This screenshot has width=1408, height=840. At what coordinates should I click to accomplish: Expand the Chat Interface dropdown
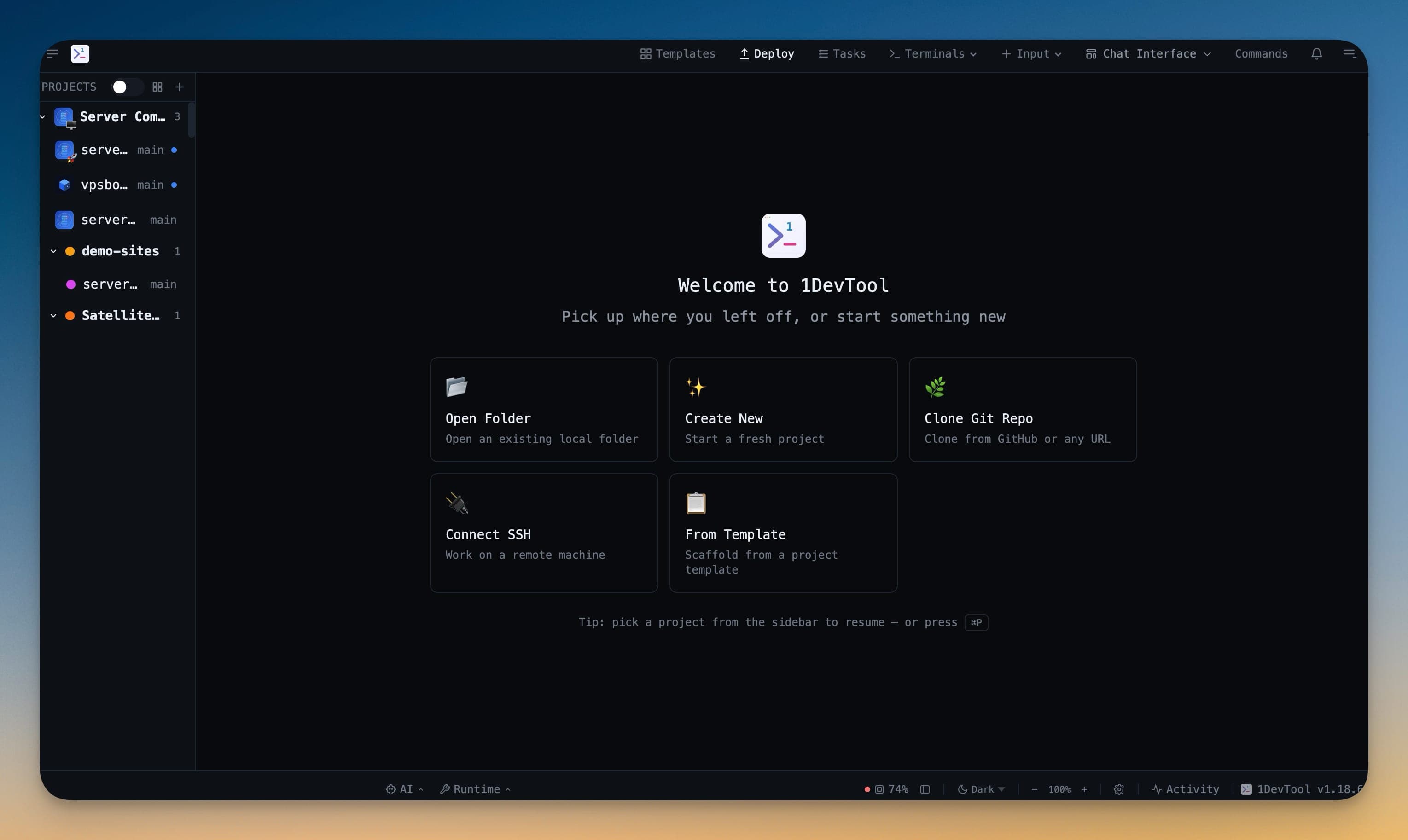pos(1148,54)
